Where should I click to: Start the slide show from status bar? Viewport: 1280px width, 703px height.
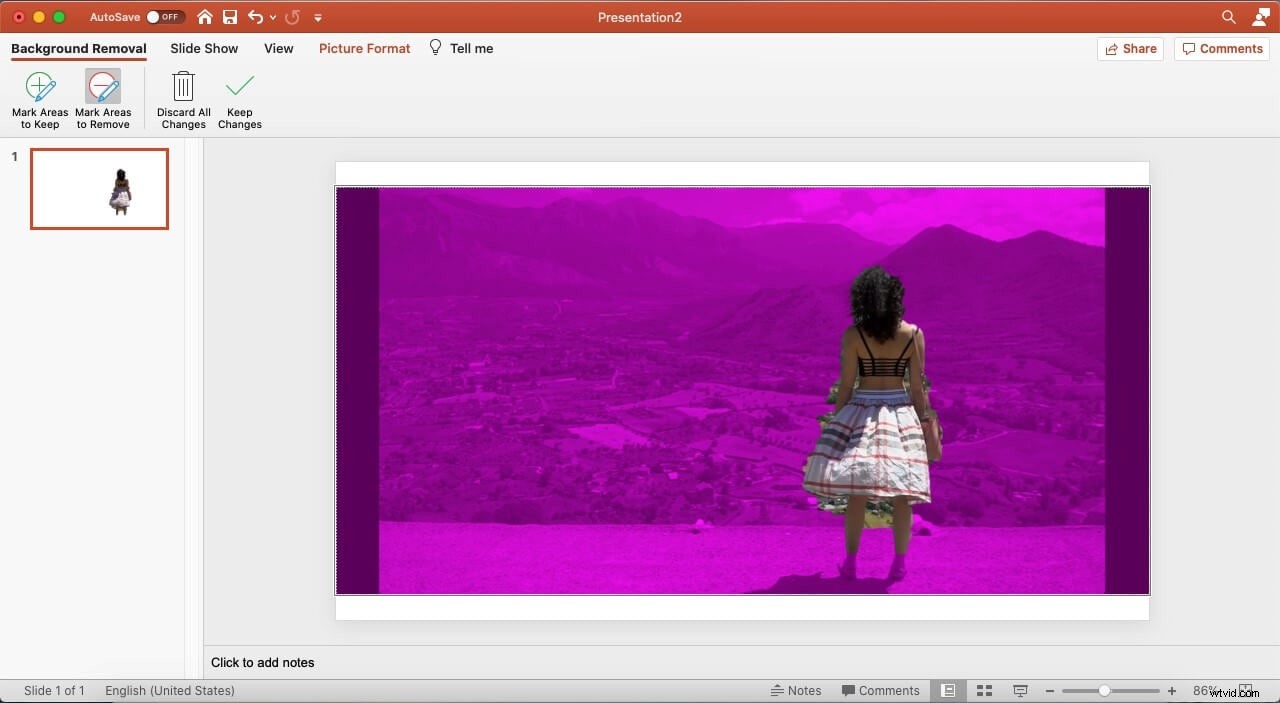point(1020,690)
